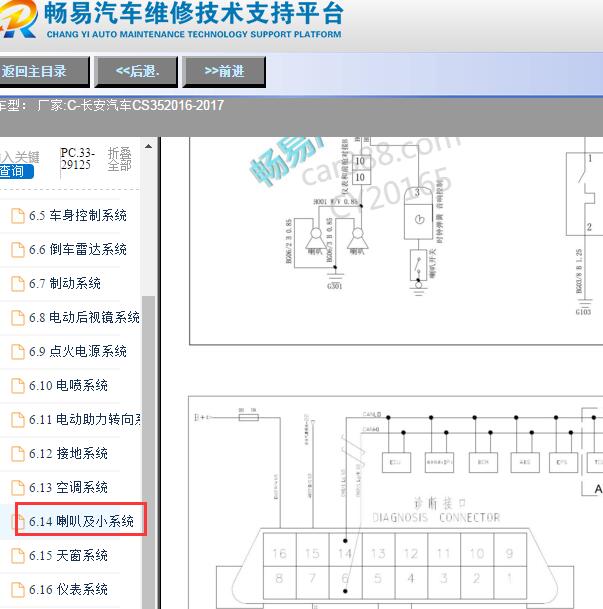Image resolution: width=603 pixels, height=609 pixels.
Task: Click the page icon beside 6.10 电喷系统
Action: [x=17, y=385]
